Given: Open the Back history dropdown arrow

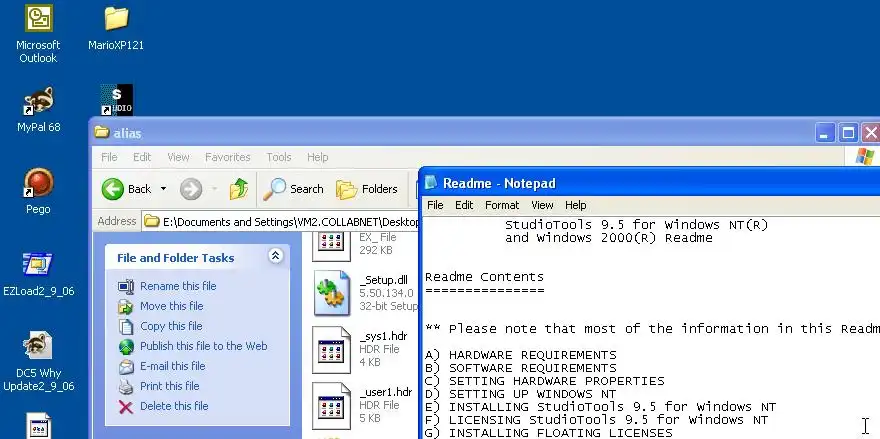Looking at the screenshot, I should coord(163,189).
